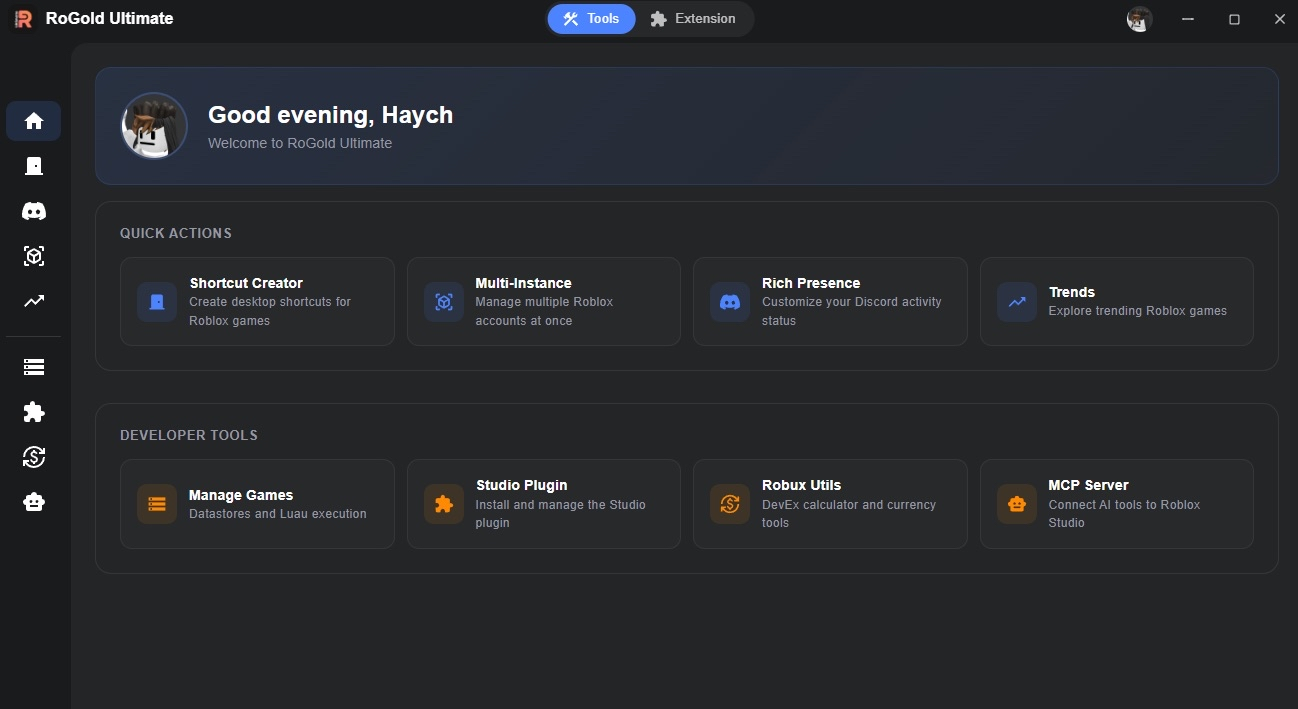Open the Trends quick action card
Image resolution: width=1298 pixels, height=709 pixels.
pyautogui.click(x=1116, y=302)
